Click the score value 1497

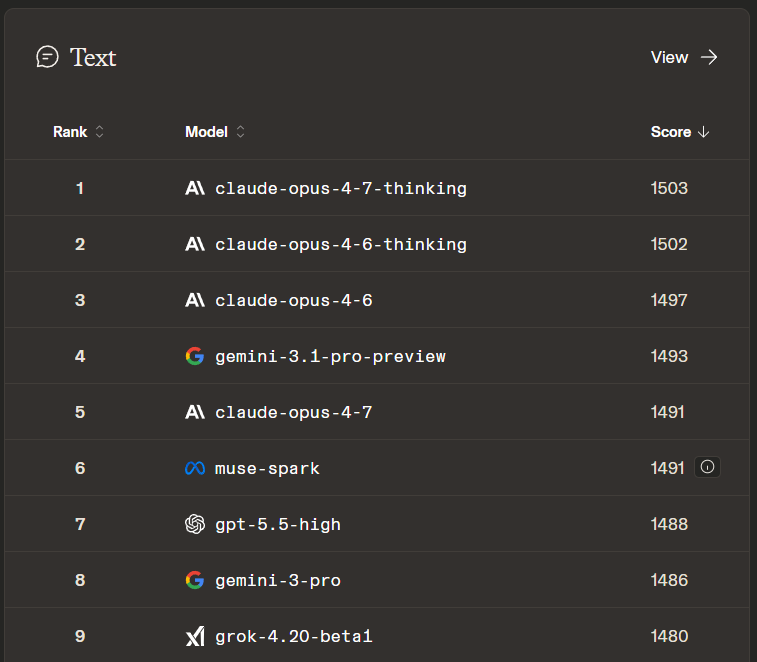(x=669, y=300)
